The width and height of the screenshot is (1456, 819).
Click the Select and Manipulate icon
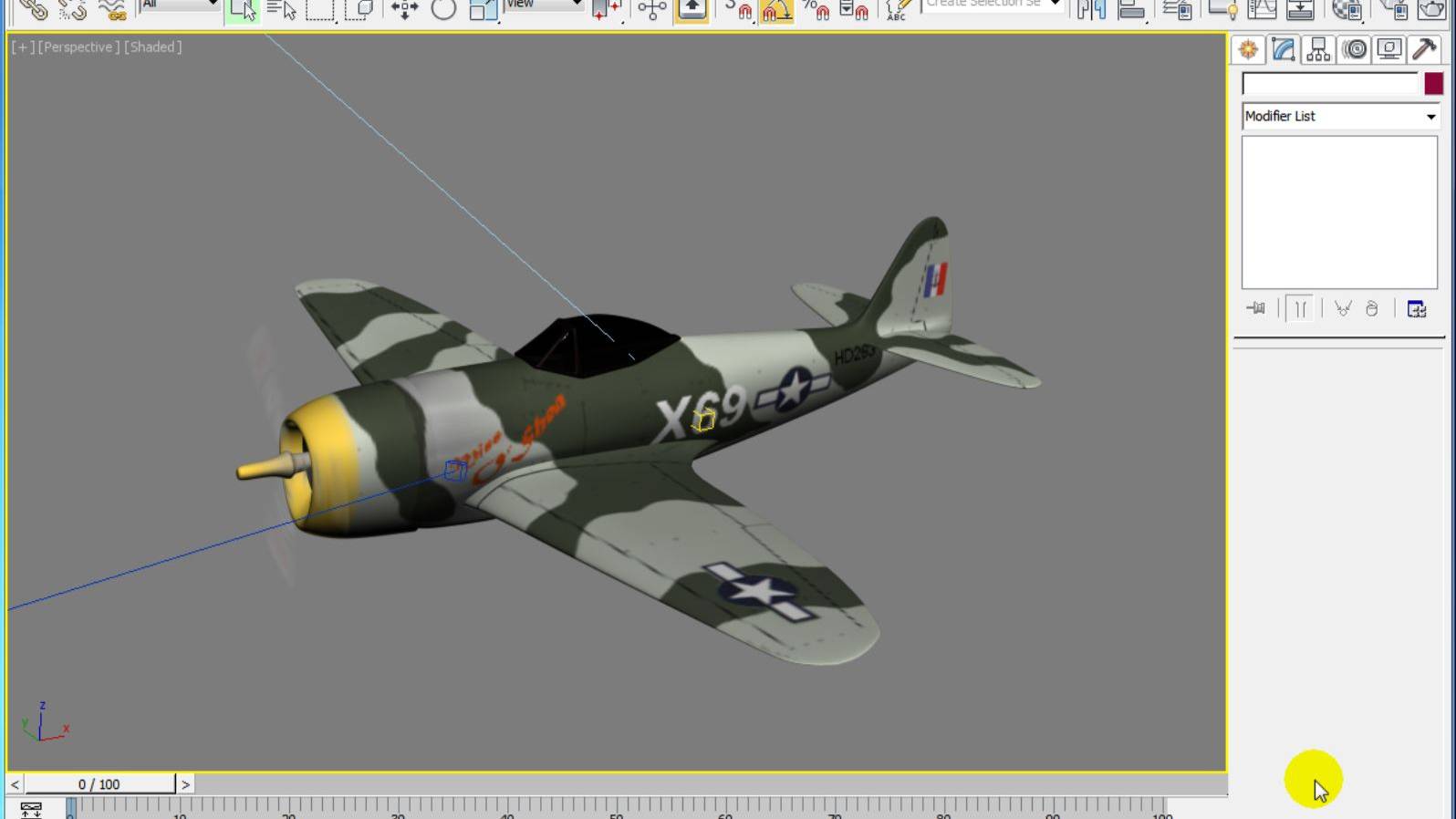click(651, 9)
